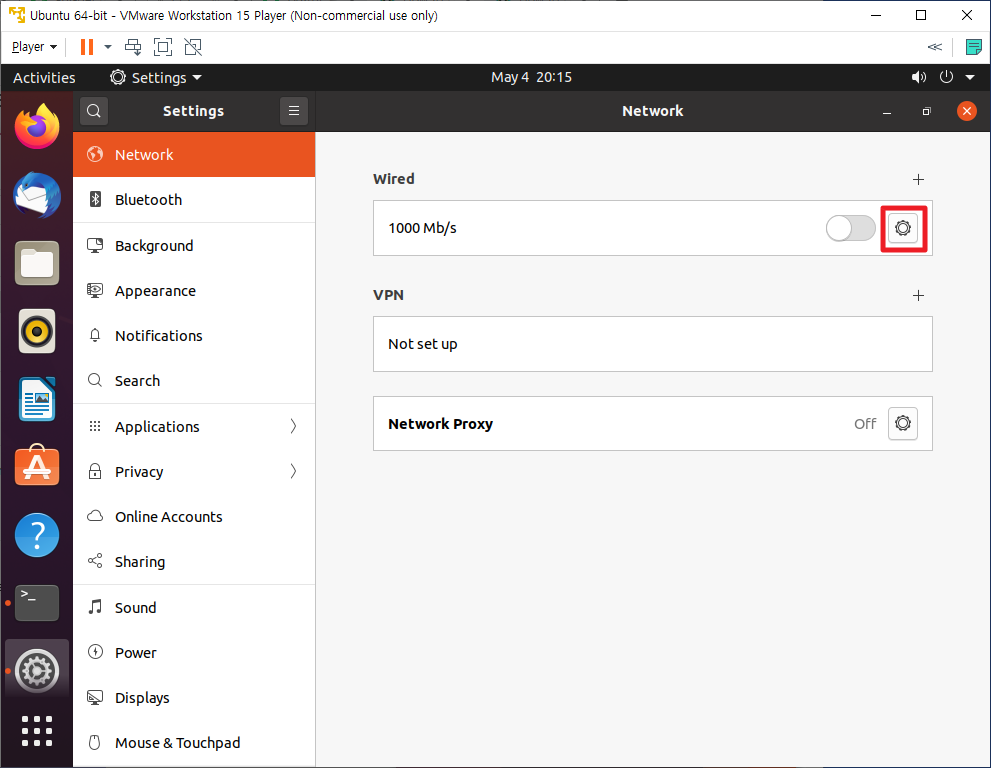Open Displays settings
The height and width of the screenshot is (768, 991).
[194, 698]
